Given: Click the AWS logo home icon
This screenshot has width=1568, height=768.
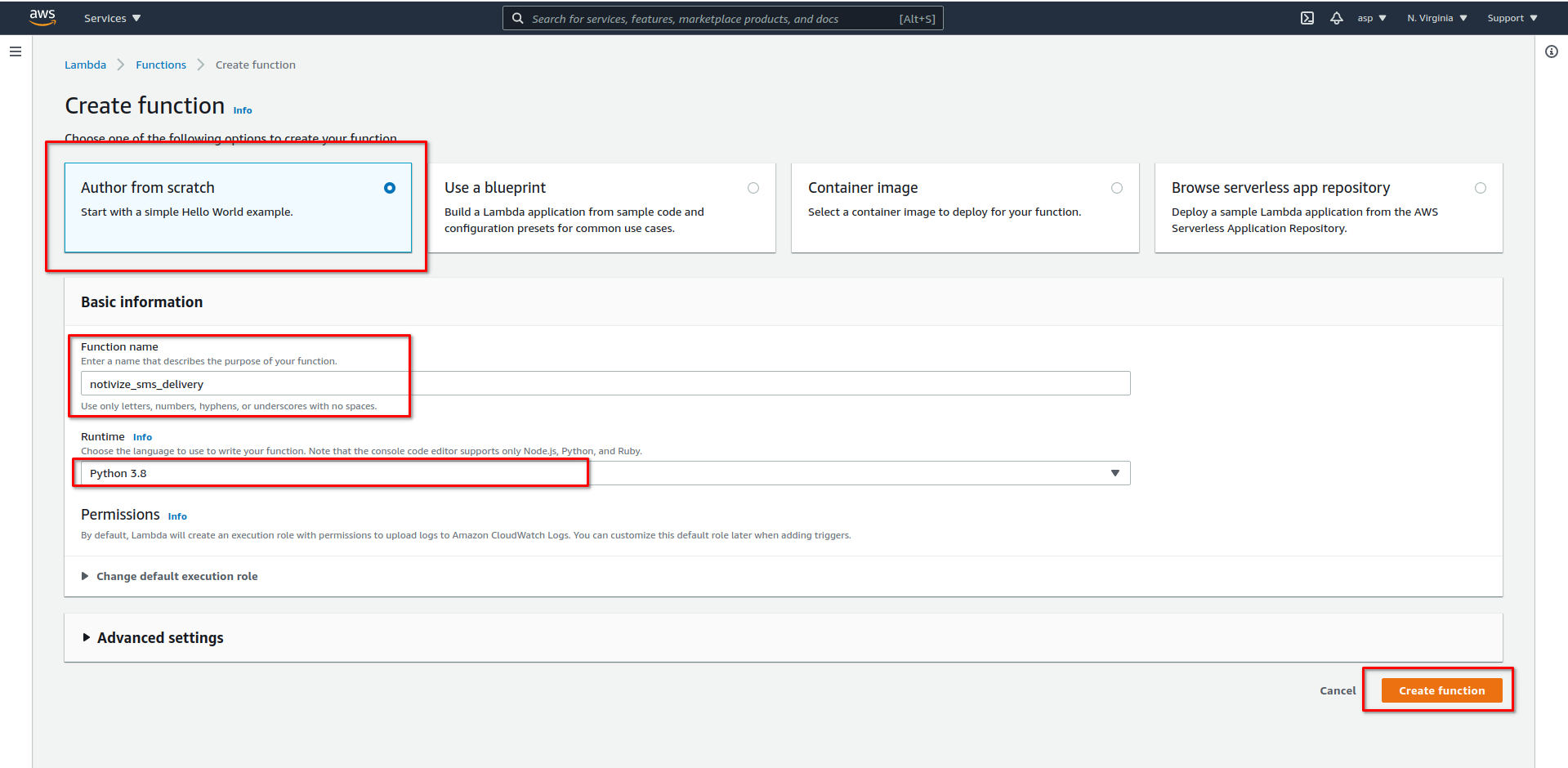Looking at the screenshot, I should (42, 17).
